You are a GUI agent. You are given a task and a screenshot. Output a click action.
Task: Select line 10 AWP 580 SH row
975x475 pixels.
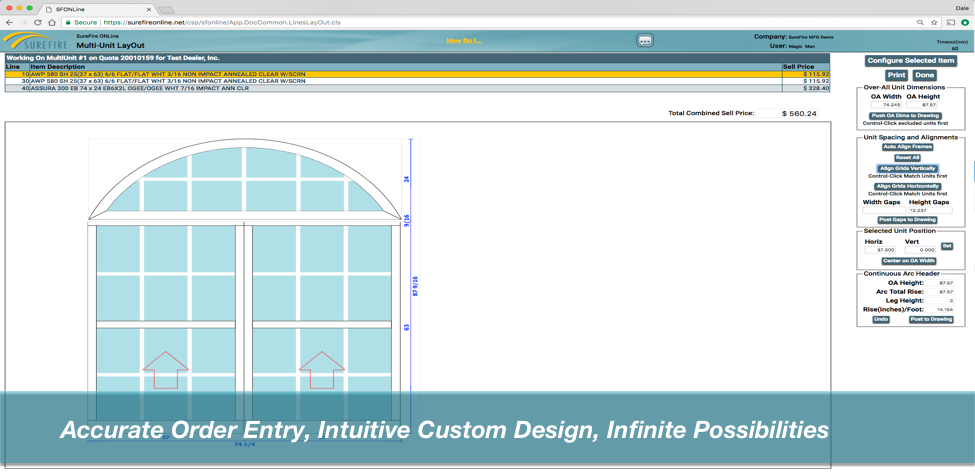tap(417, 74)
